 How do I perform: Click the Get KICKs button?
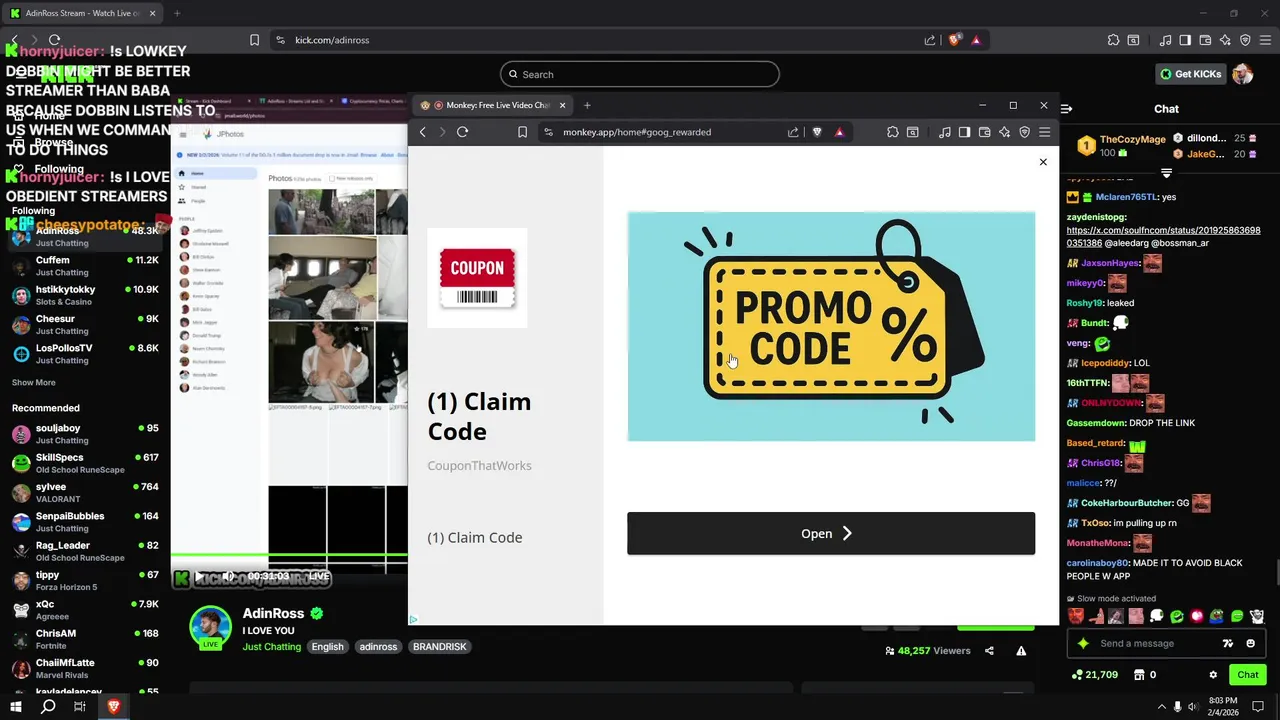1190,74
